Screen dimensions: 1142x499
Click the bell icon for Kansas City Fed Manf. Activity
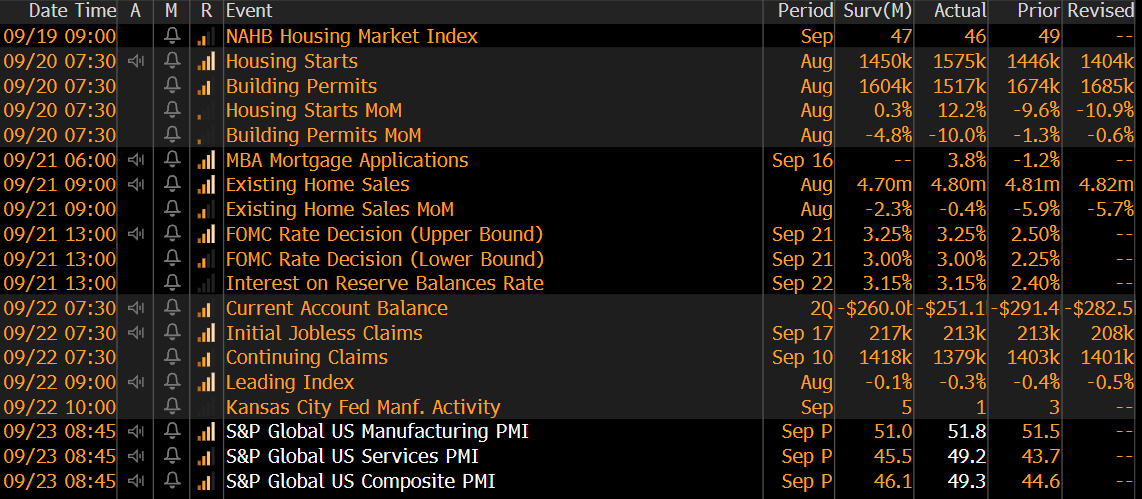tap(172, 408)
